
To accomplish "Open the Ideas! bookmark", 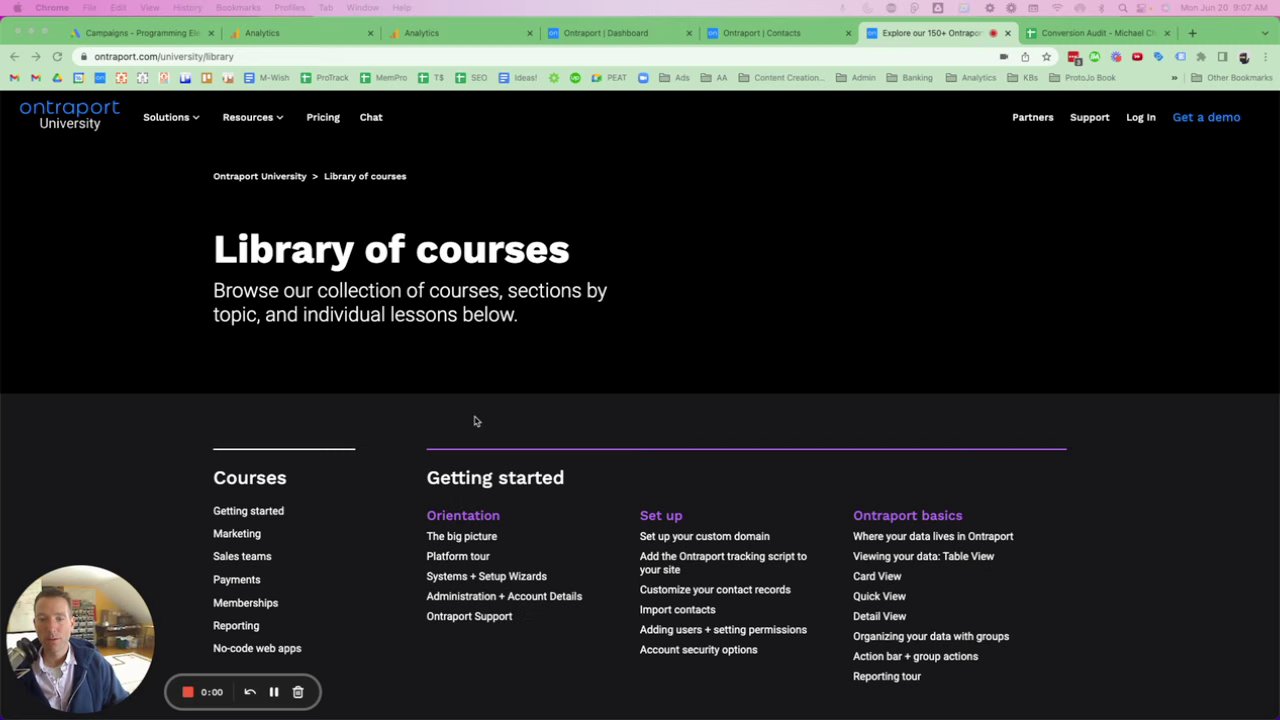I will pos(518,78).
